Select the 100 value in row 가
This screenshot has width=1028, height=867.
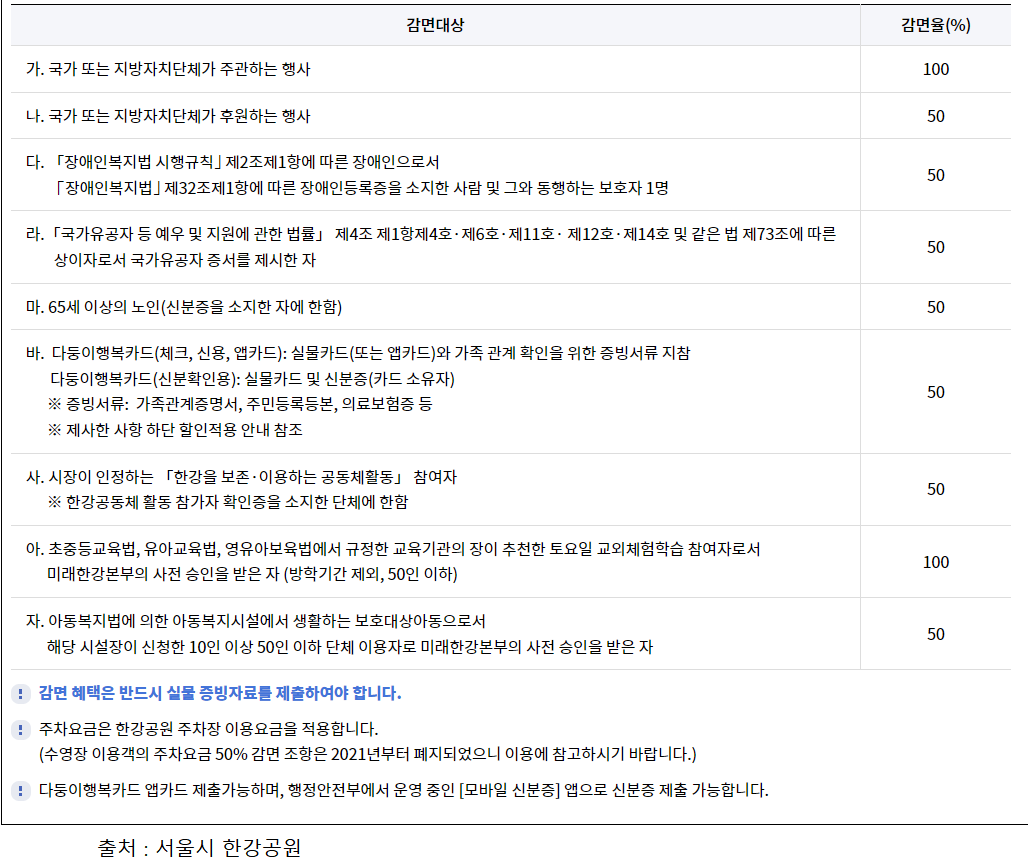click(935, 70)
